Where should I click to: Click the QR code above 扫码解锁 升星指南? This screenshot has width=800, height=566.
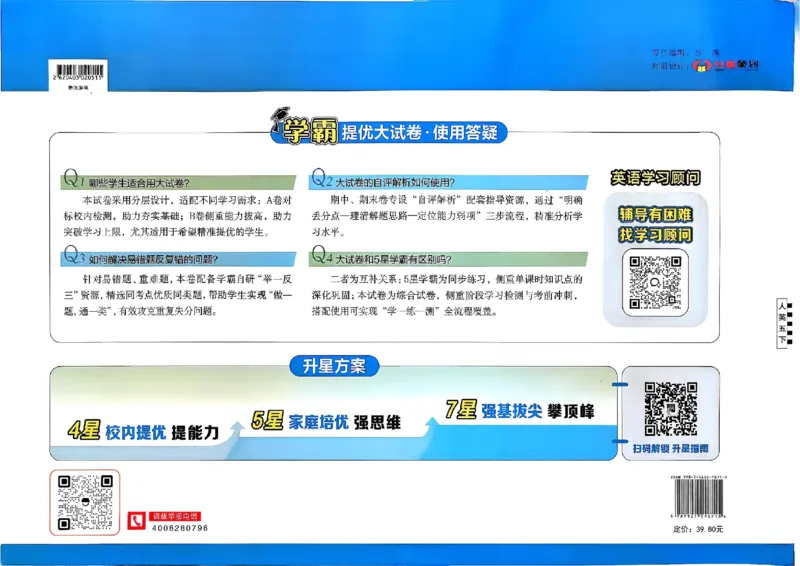pyautogui.click(x=670, y=409)
